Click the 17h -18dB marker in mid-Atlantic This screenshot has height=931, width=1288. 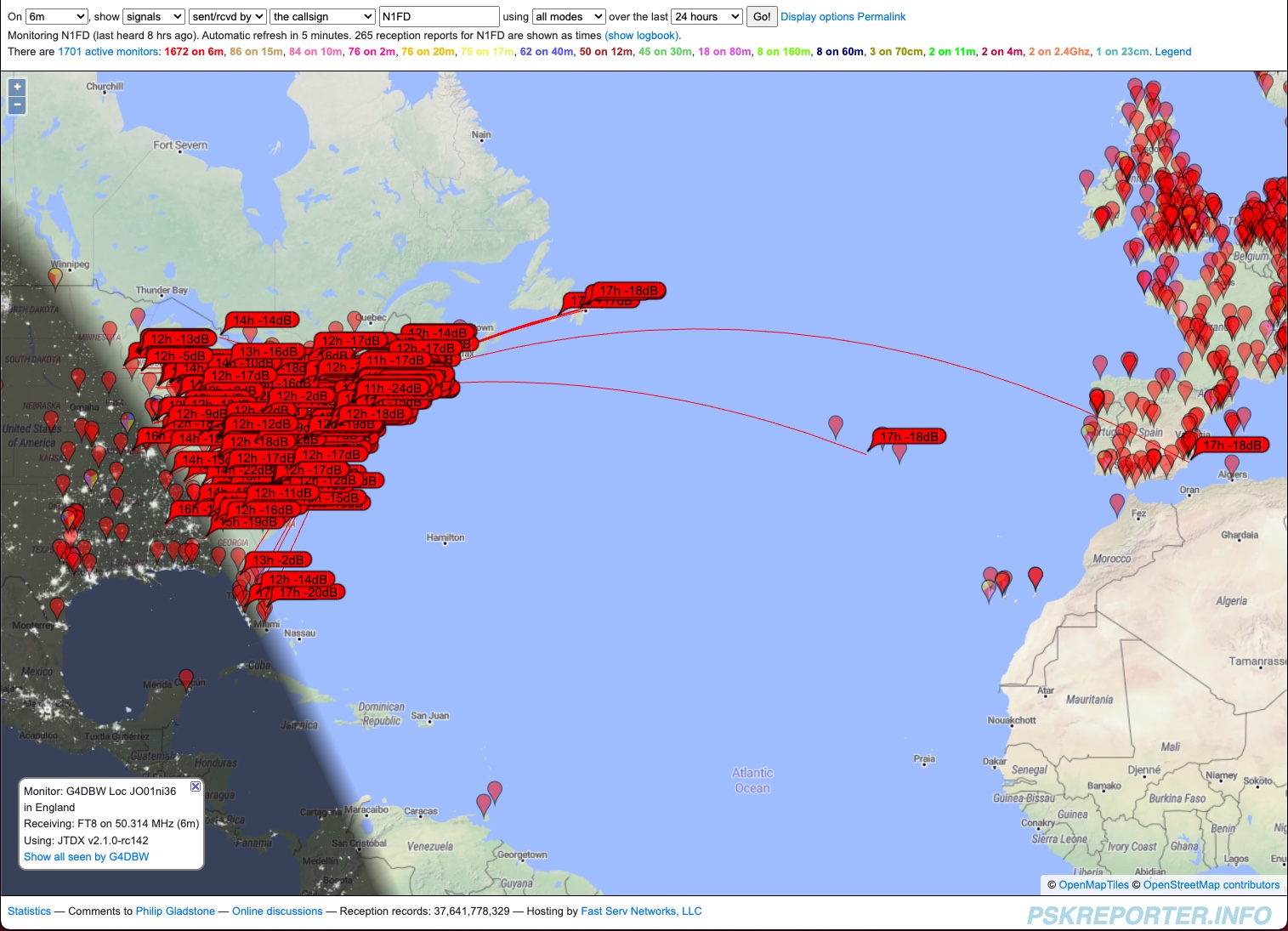point(909,437)
